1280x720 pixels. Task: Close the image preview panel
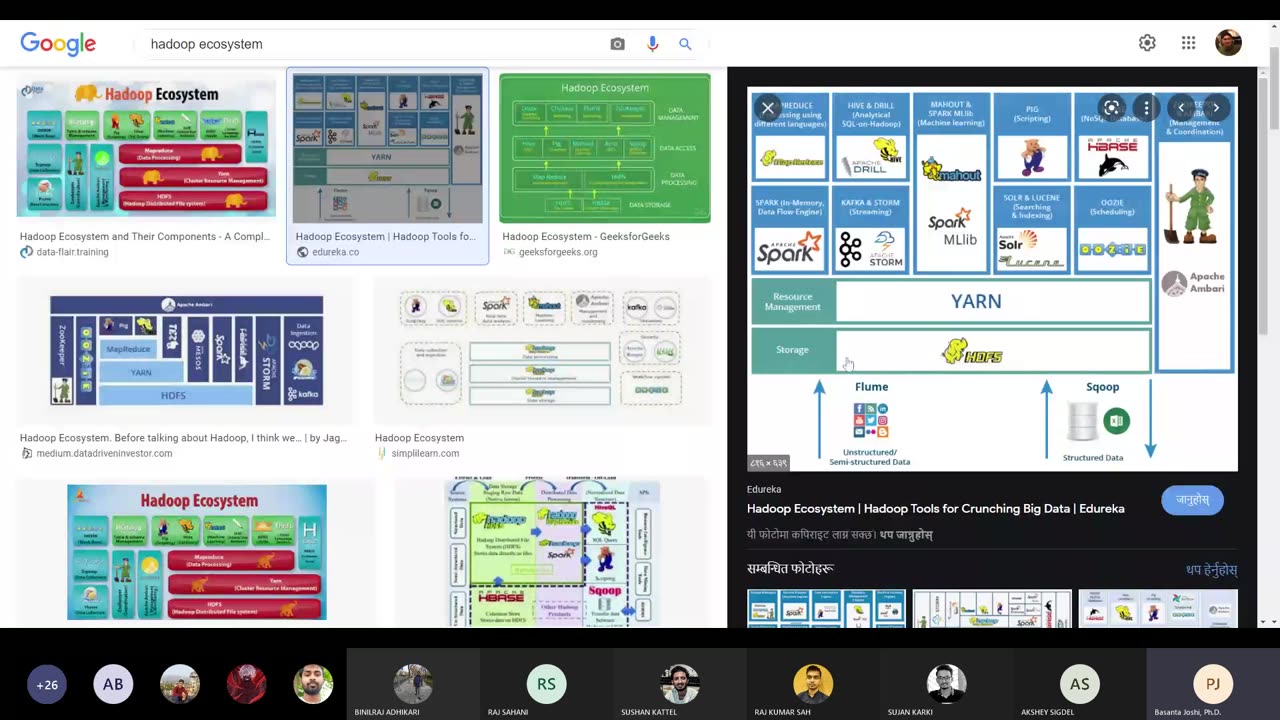point(768,108)
